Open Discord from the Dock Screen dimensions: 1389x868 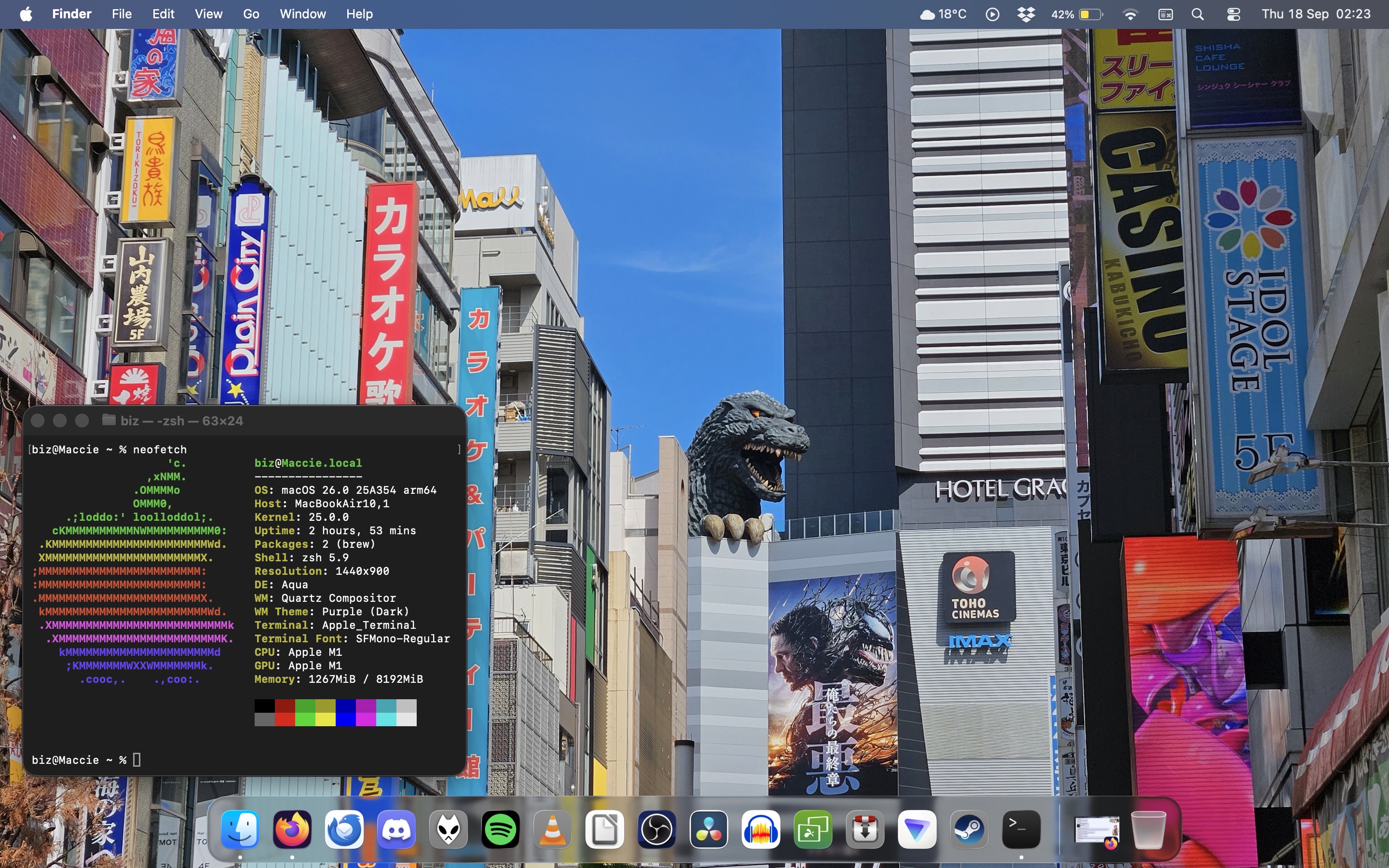click(x=396, y=829)
